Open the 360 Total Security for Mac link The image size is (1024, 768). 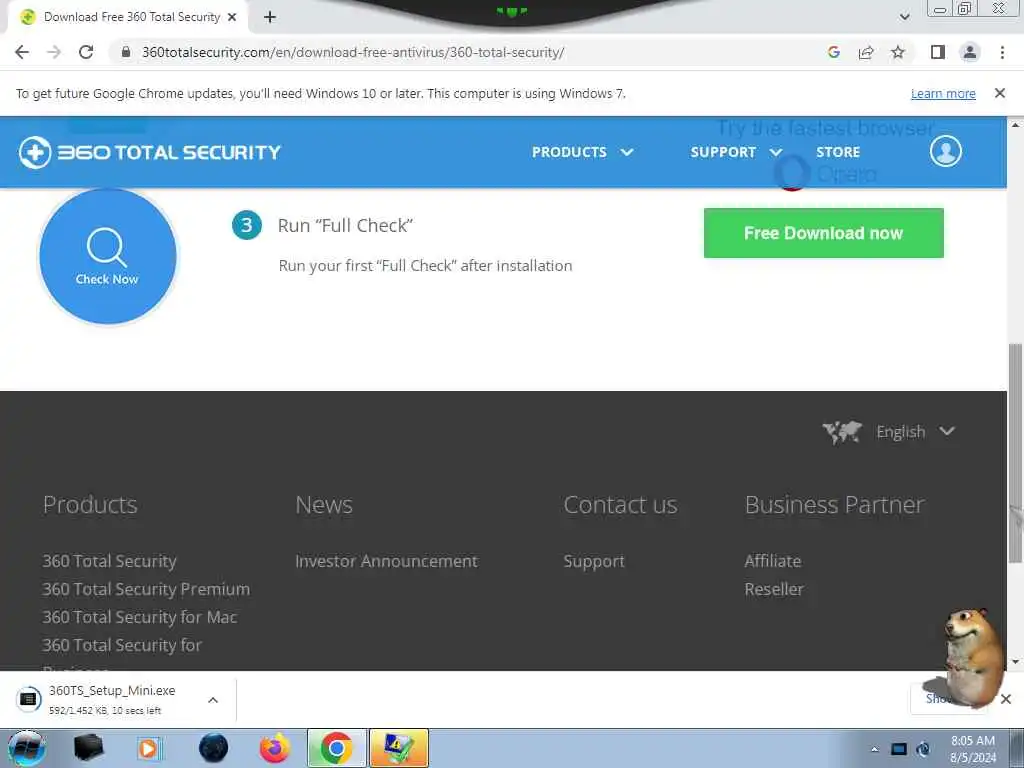(x=140, y=617)
